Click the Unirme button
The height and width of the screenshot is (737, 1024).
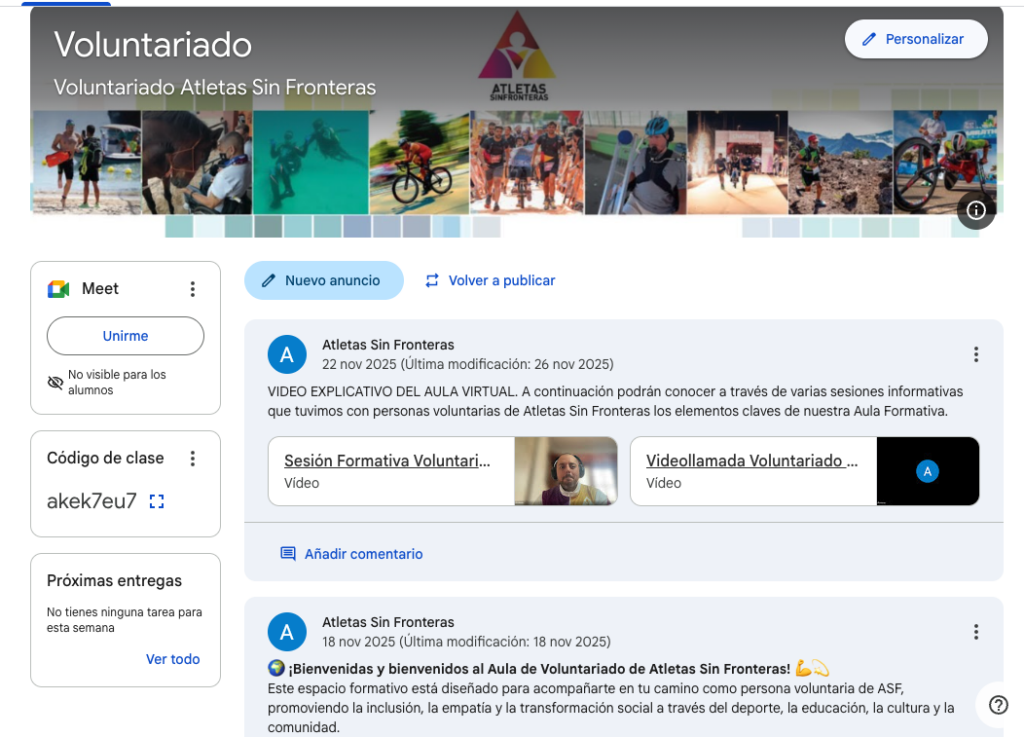click(125, 336)
